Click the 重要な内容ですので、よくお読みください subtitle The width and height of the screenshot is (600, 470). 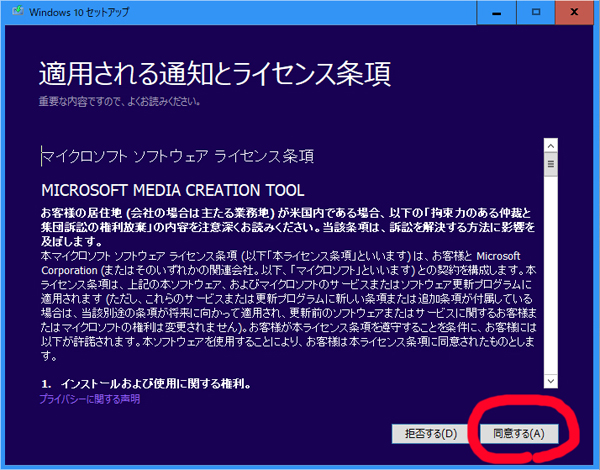click(x=119, y=101)
